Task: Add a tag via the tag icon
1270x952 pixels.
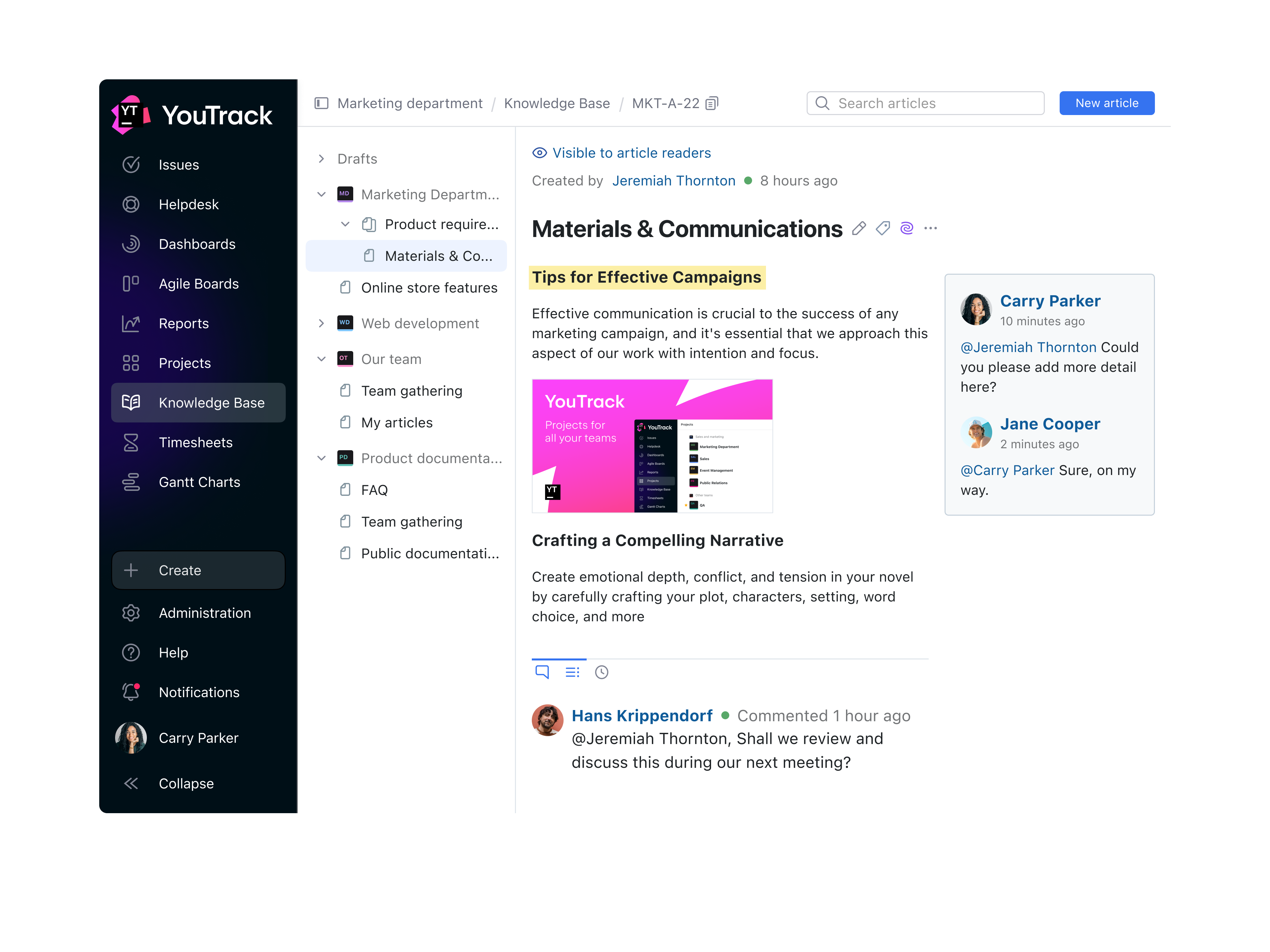Action: pyautogui.click(x=882, y=228)
